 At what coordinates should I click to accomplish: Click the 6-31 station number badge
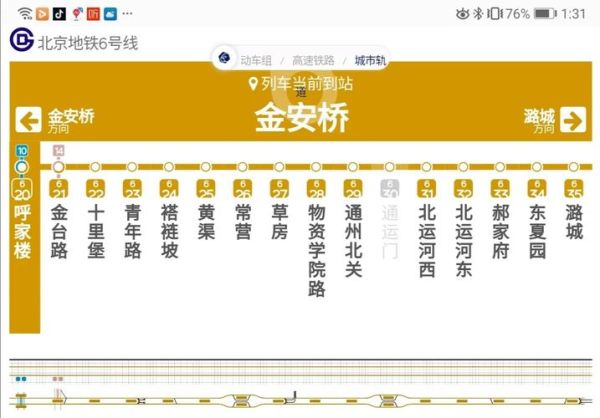click(426, 189)
